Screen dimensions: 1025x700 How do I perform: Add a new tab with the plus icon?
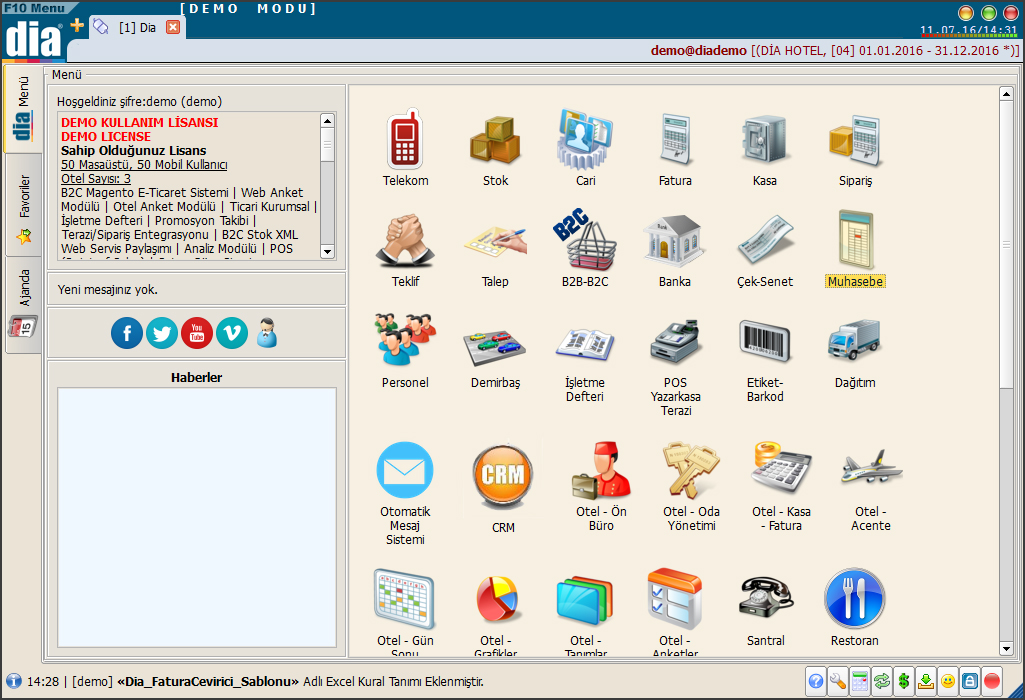(77, 25)
